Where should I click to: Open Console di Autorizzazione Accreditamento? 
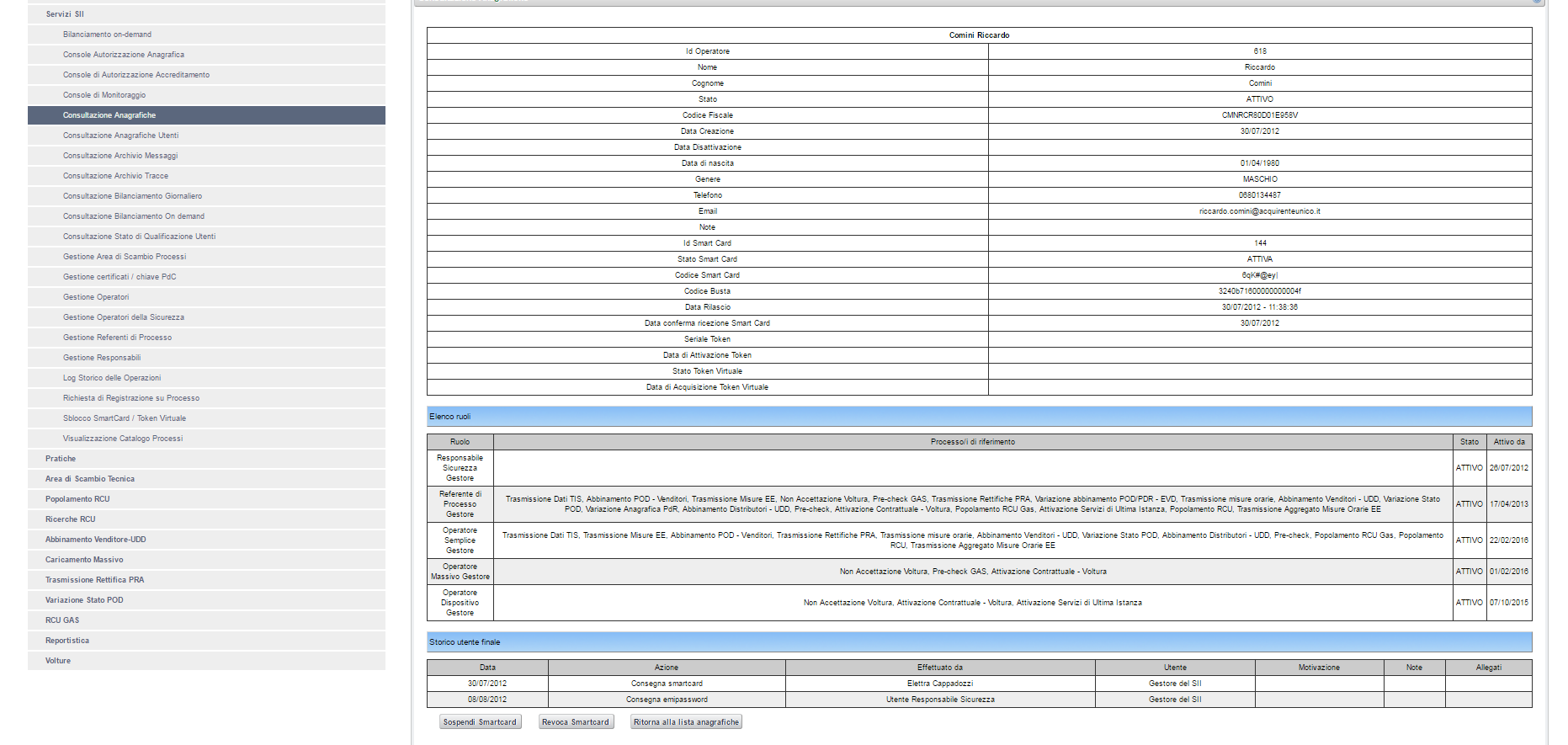pyautogui.click(x=206, y=75)
